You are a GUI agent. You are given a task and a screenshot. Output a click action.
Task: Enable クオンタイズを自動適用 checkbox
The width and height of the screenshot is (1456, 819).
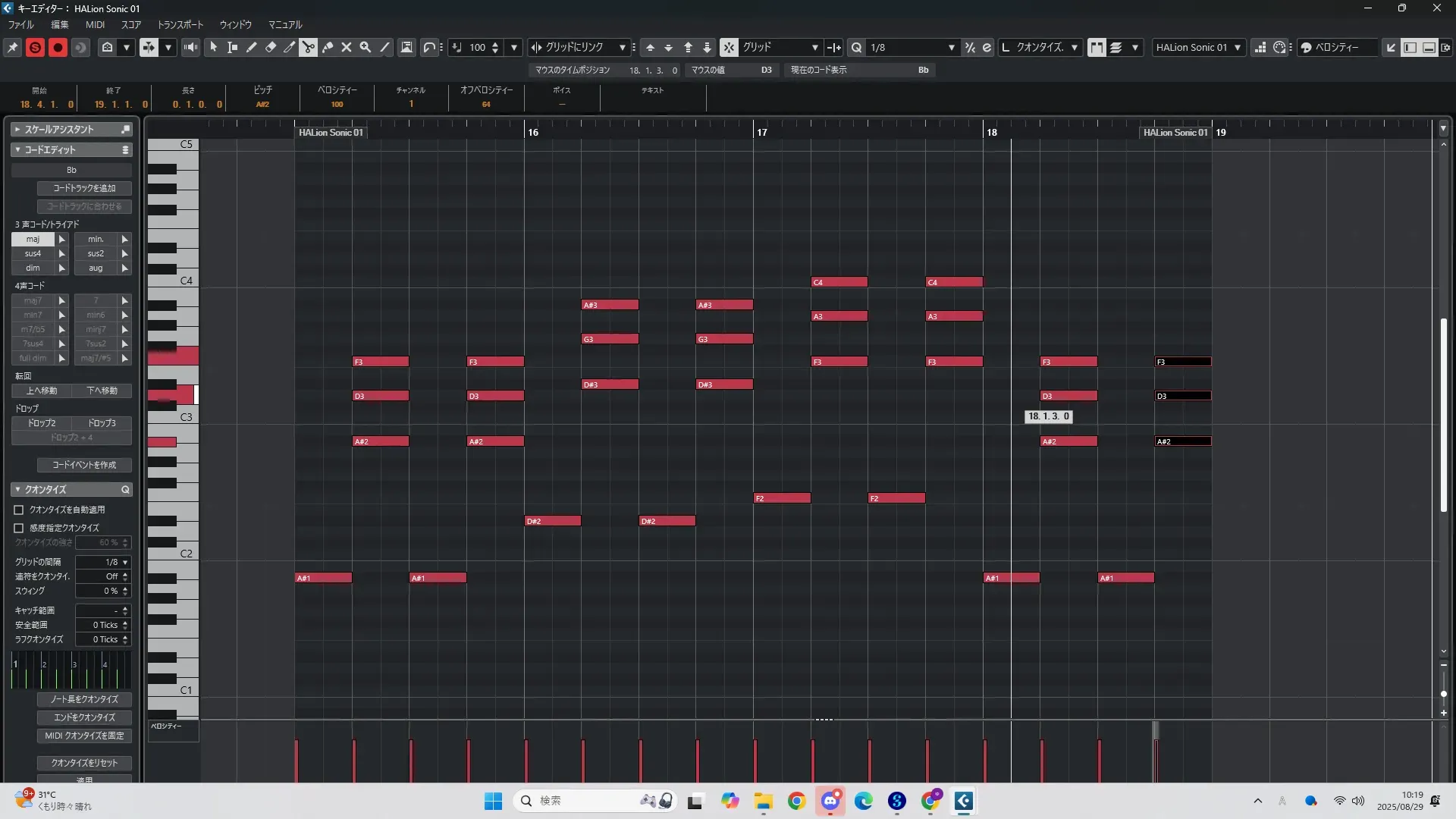[19, 510]
